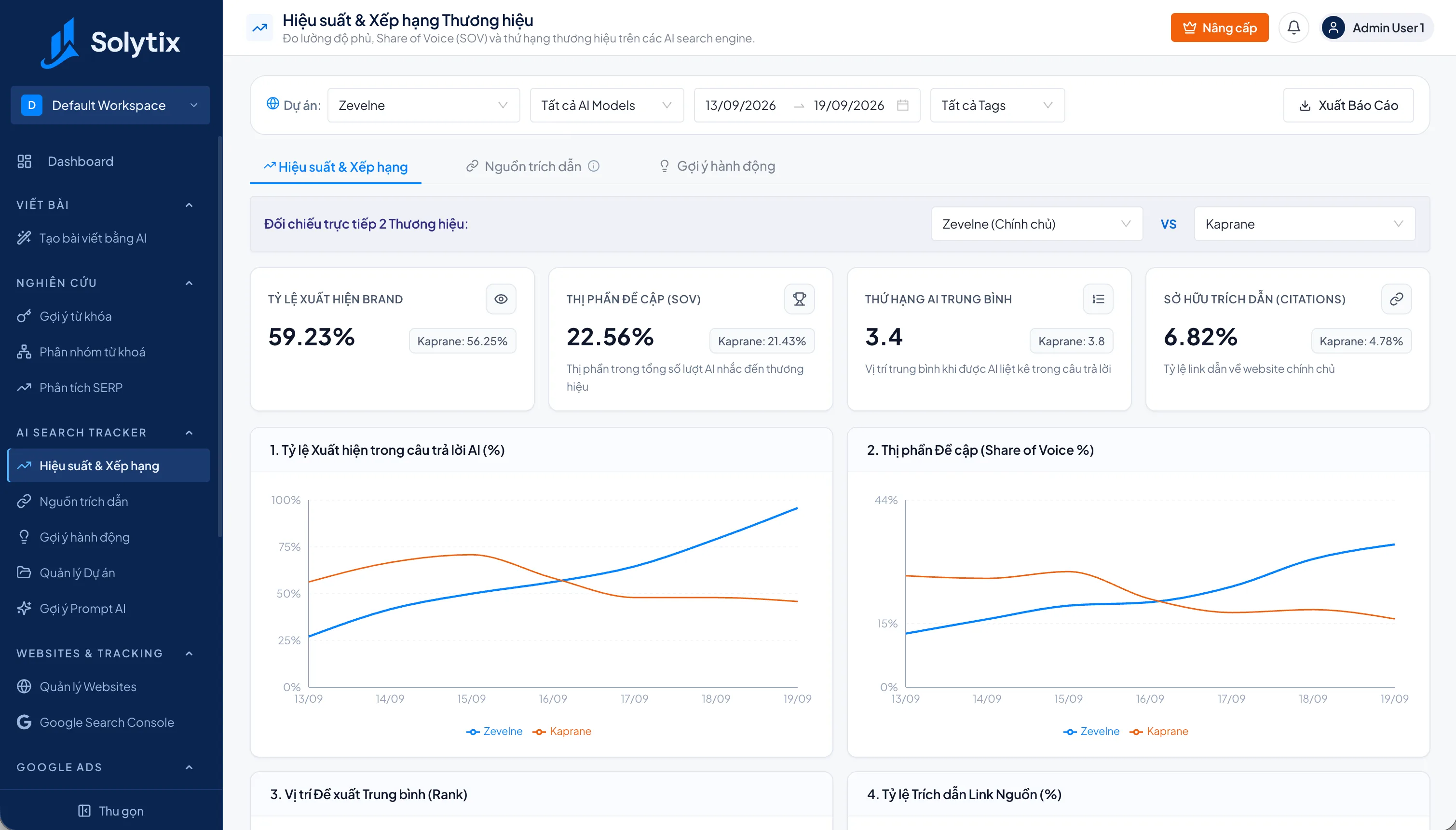
Task: Toggle Zevelne series in Share of Voice legend
Action: pos(1091,731)
